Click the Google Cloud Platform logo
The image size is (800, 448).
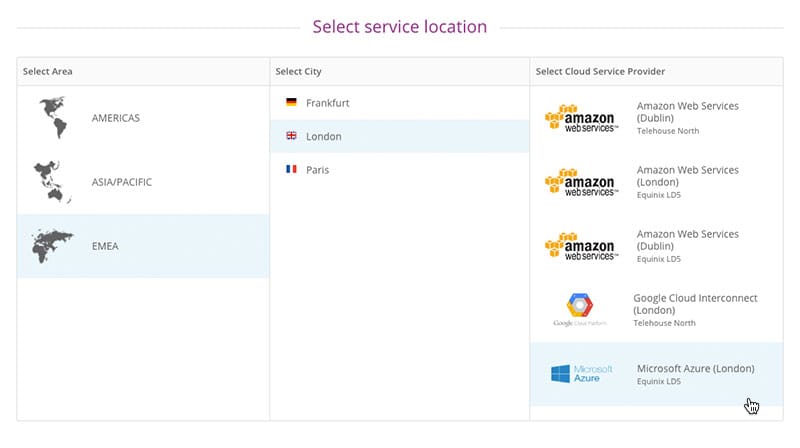(x=580, y=310)
